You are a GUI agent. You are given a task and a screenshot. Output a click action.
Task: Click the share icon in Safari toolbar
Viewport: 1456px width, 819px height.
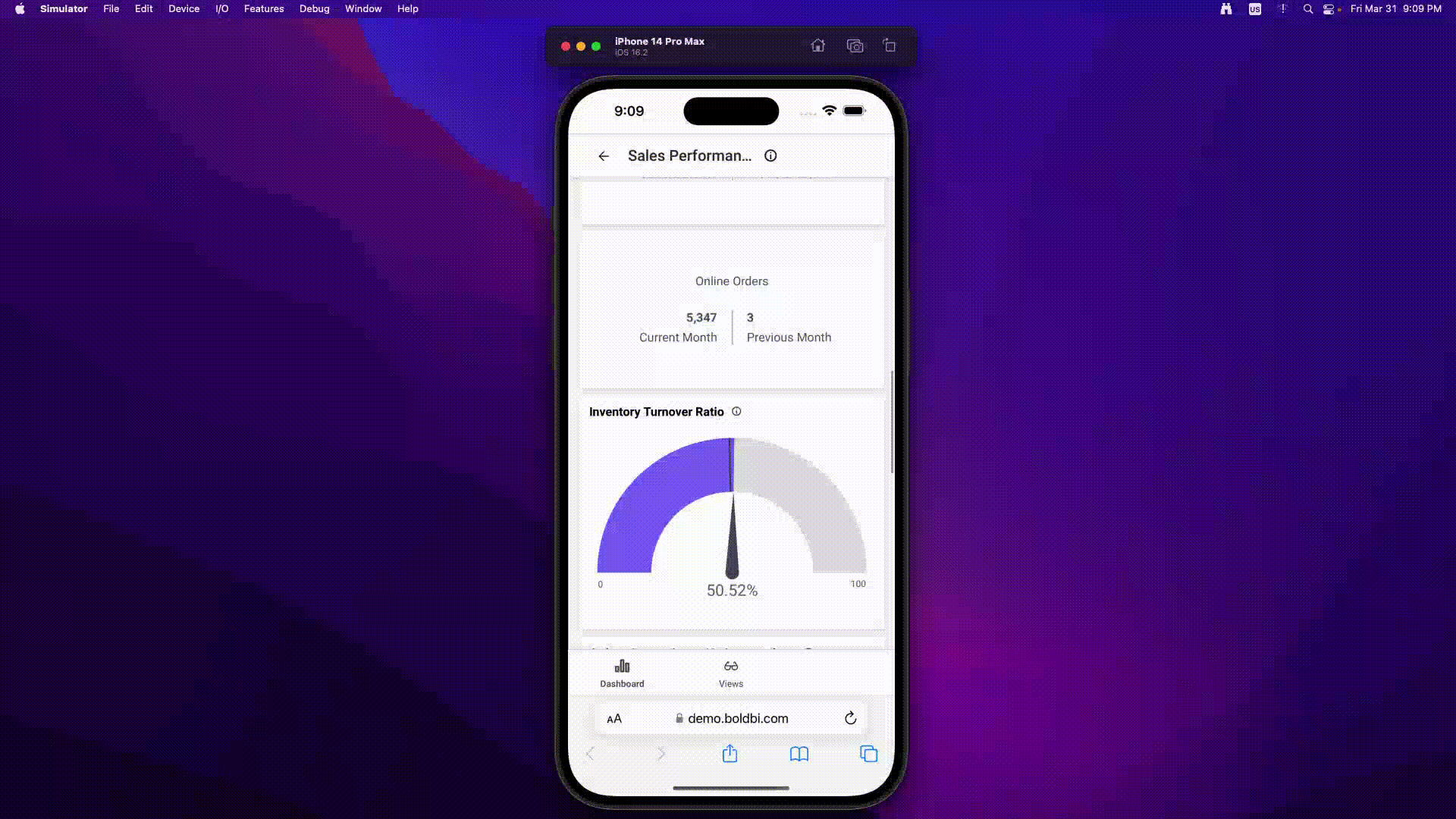(730, 753)
